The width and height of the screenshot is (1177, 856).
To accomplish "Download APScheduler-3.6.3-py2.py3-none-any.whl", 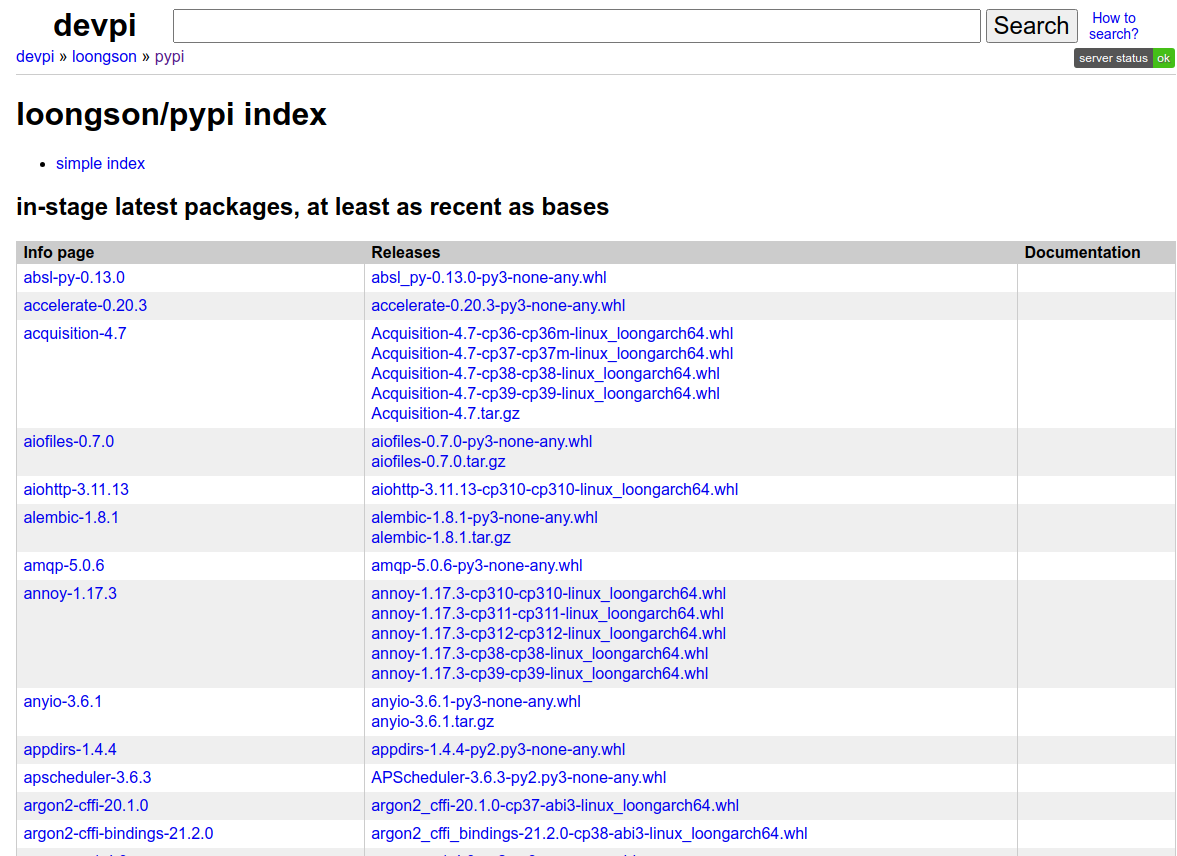I will click(x=518, y=778).
